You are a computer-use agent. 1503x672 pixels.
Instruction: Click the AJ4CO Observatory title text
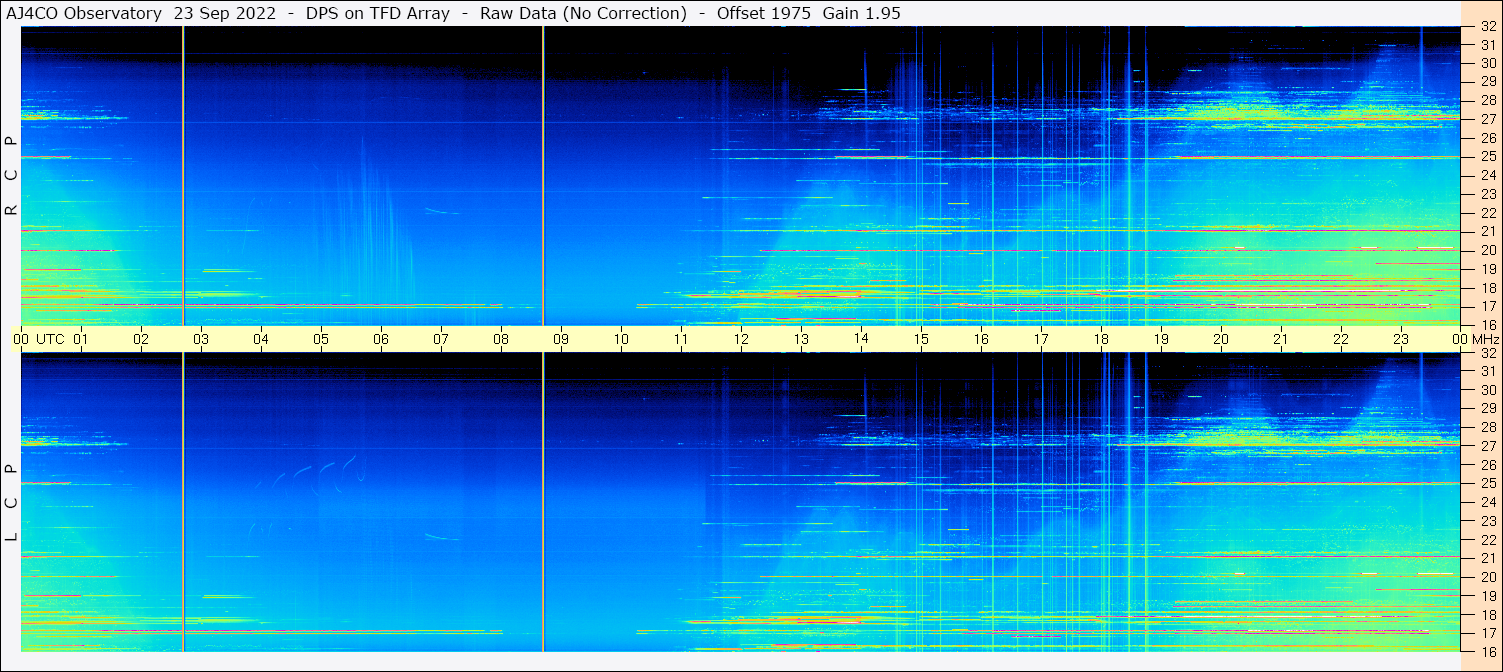tap(84, 13)
